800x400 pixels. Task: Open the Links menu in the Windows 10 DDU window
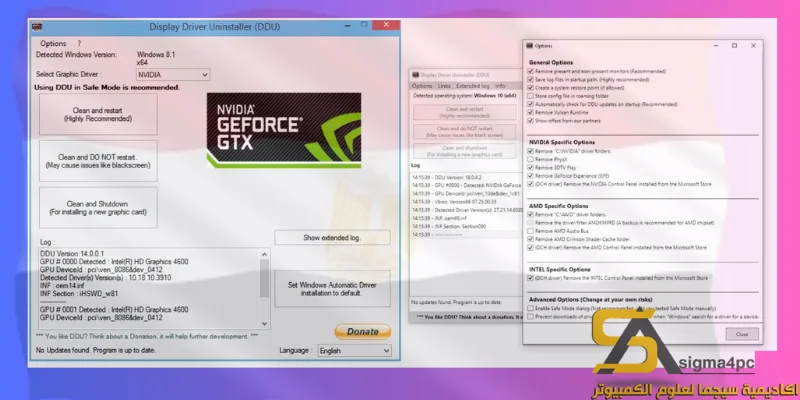click(444, 86)
